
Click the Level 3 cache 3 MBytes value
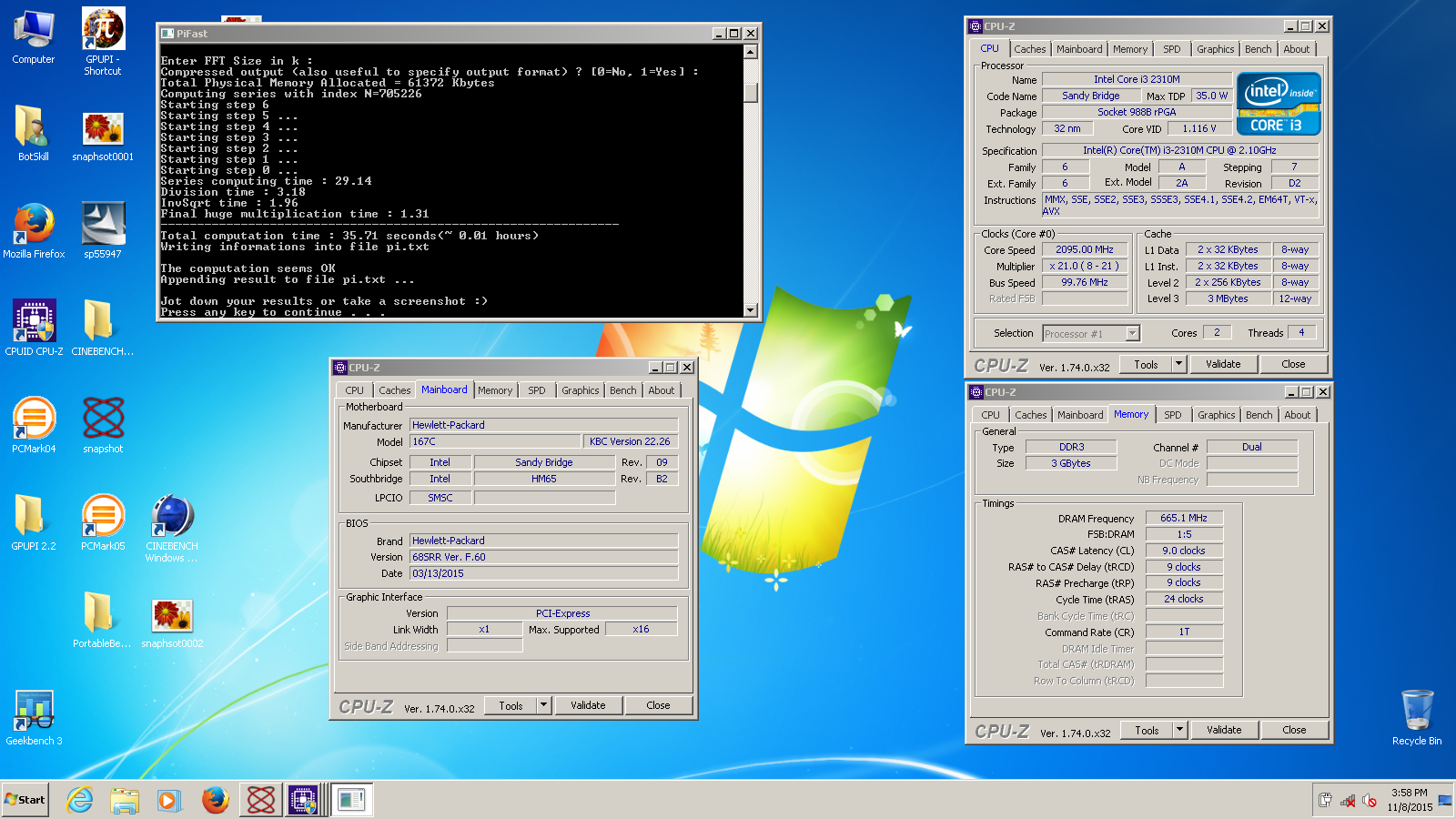point(1228,298)
